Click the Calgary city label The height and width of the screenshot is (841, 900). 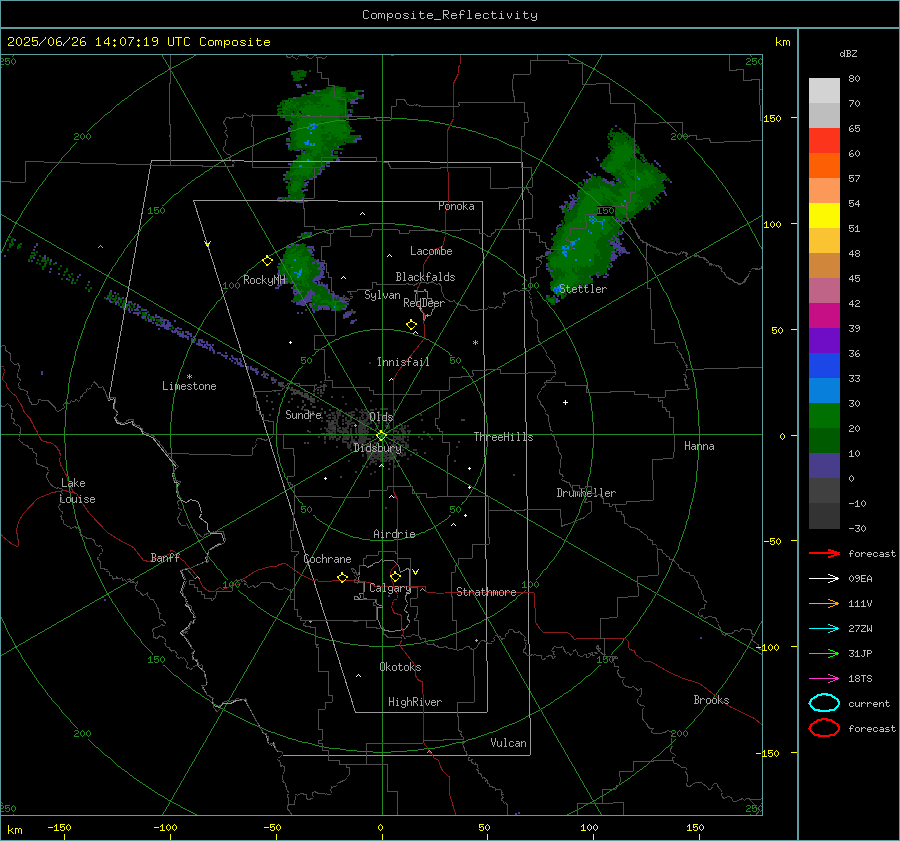[x=390, y=588]
